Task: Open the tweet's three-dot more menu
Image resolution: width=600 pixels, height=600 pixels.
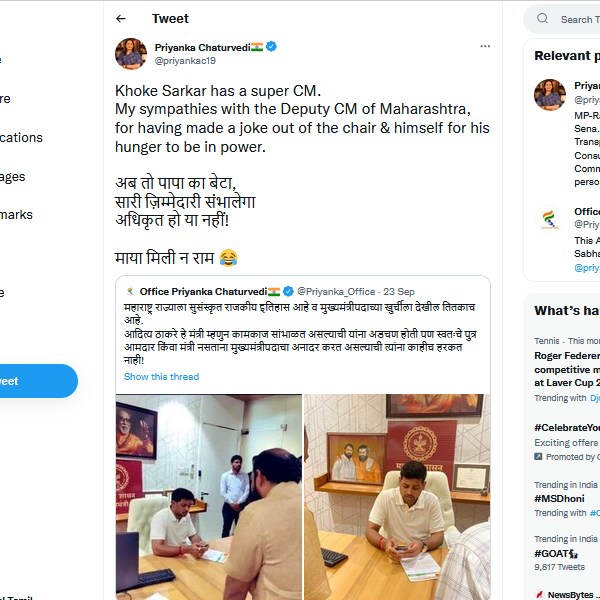Action: click(x=485, y=46)
